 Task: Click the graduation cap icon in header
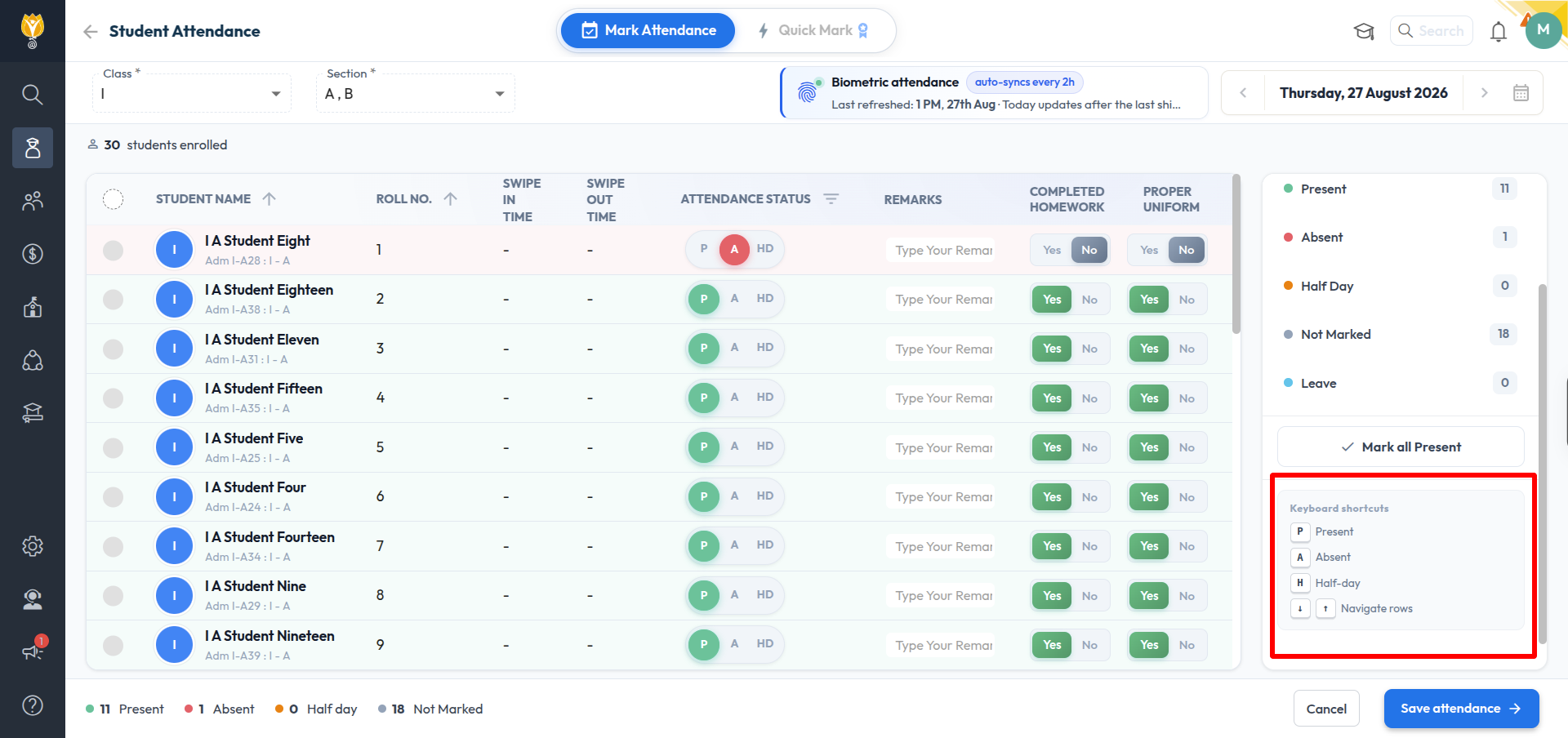1364,31
